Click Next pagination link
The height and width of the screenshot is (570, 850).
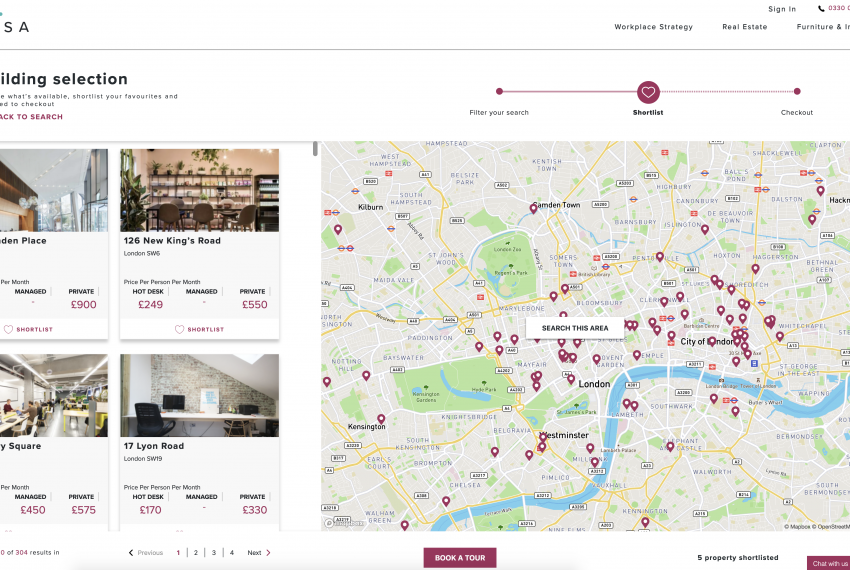click(259, 553)
